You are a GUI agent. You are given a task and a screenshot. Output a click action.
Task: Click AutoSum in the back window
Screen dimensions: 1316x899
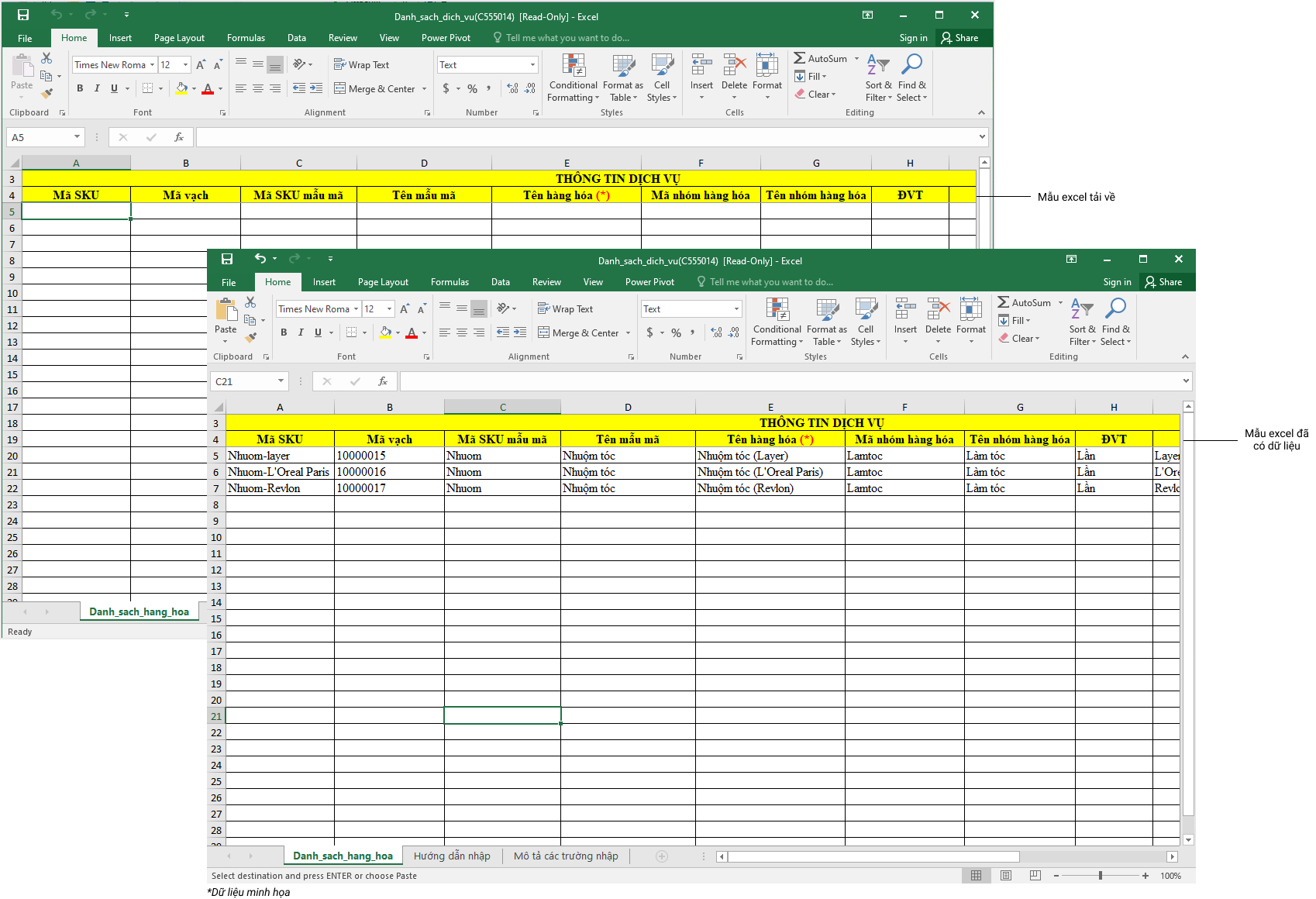tap(820, 59)
